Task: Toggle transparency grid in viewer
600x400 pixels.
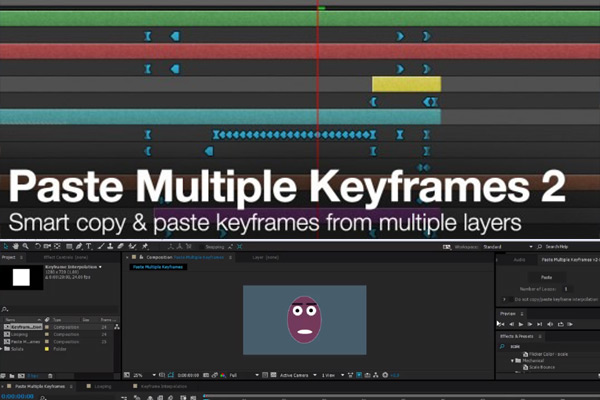Action: click(x=274, y=375)
